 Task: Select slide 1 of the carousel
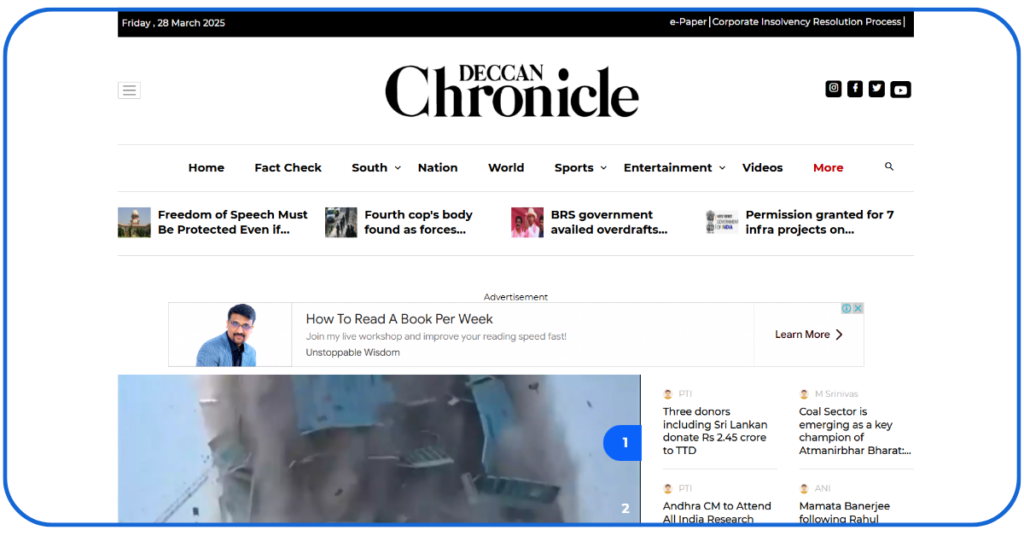(623, 443)
